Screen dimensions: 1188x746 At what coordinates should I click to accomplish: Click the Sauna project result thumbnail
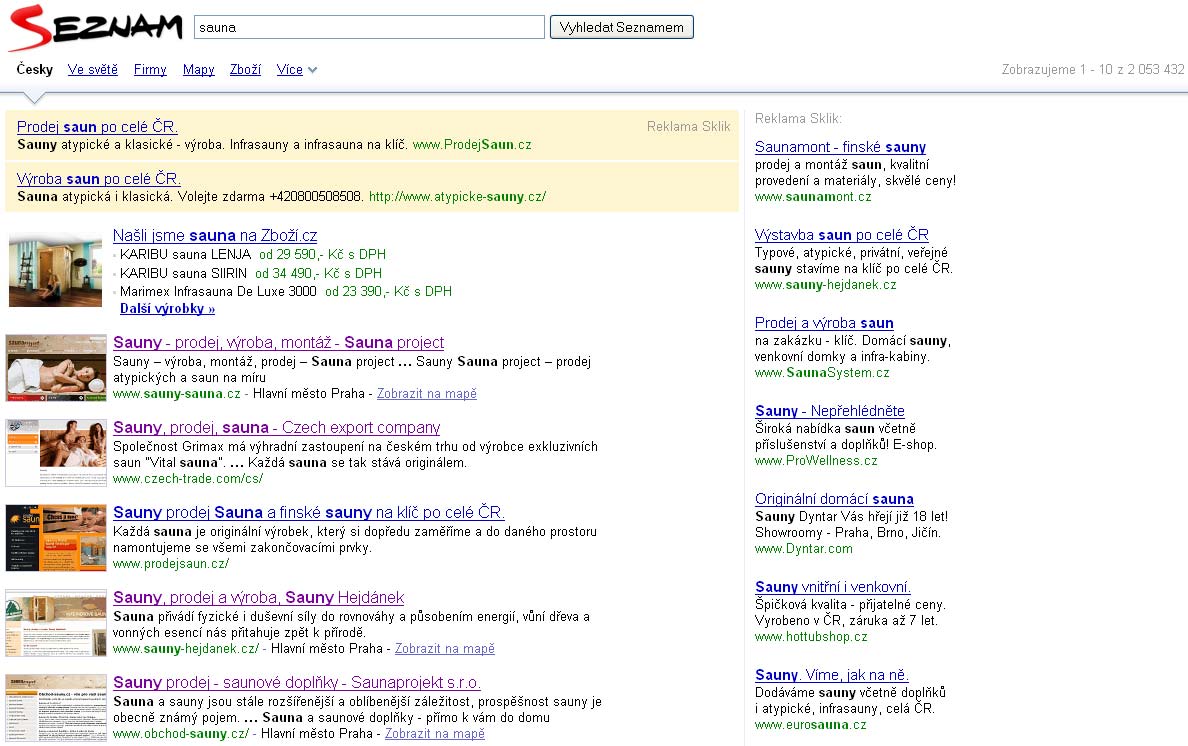click(x=56, y=368)
